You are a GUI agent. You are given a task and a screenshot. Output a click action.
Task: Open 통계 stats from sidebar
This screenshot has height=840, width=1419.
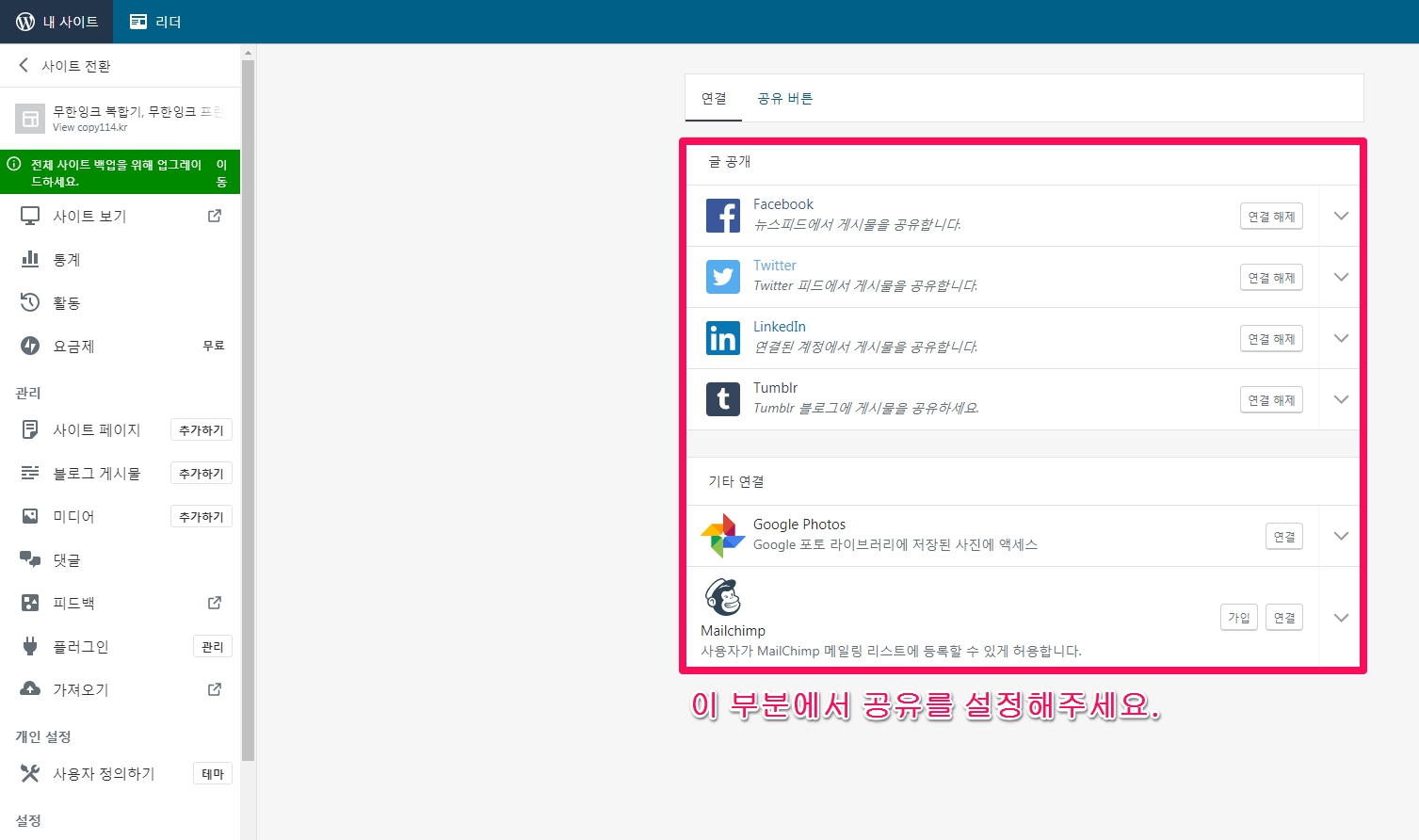pos(66,259)
